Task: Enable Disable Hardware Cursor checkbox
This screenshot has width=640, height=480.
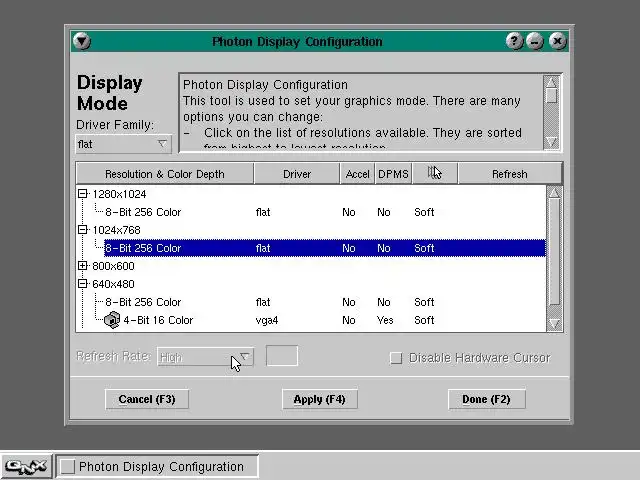Action: [x=396, y=358]
